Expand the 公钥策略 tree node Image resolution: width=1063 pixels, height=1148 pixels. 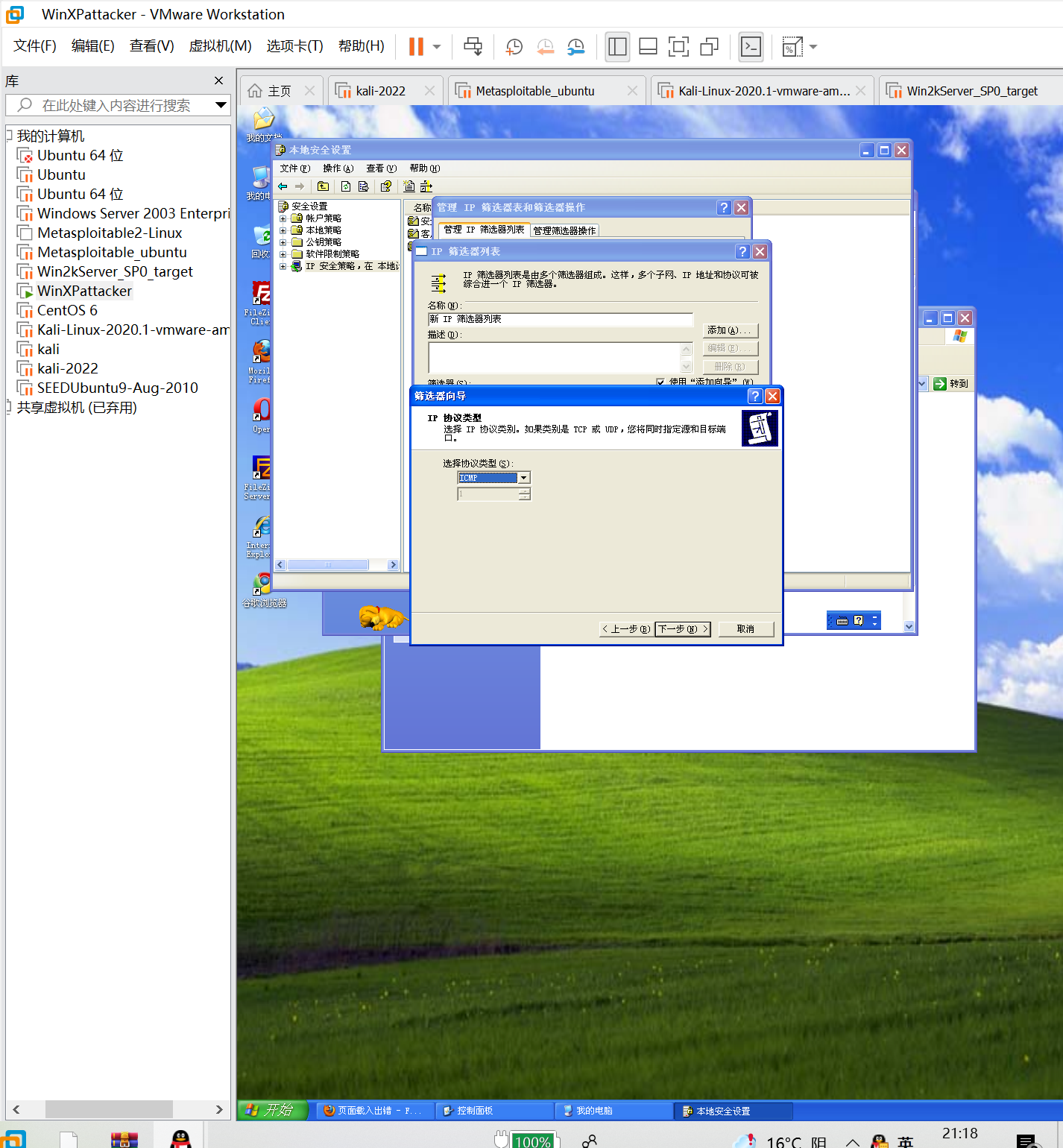(x=283, y=242)
